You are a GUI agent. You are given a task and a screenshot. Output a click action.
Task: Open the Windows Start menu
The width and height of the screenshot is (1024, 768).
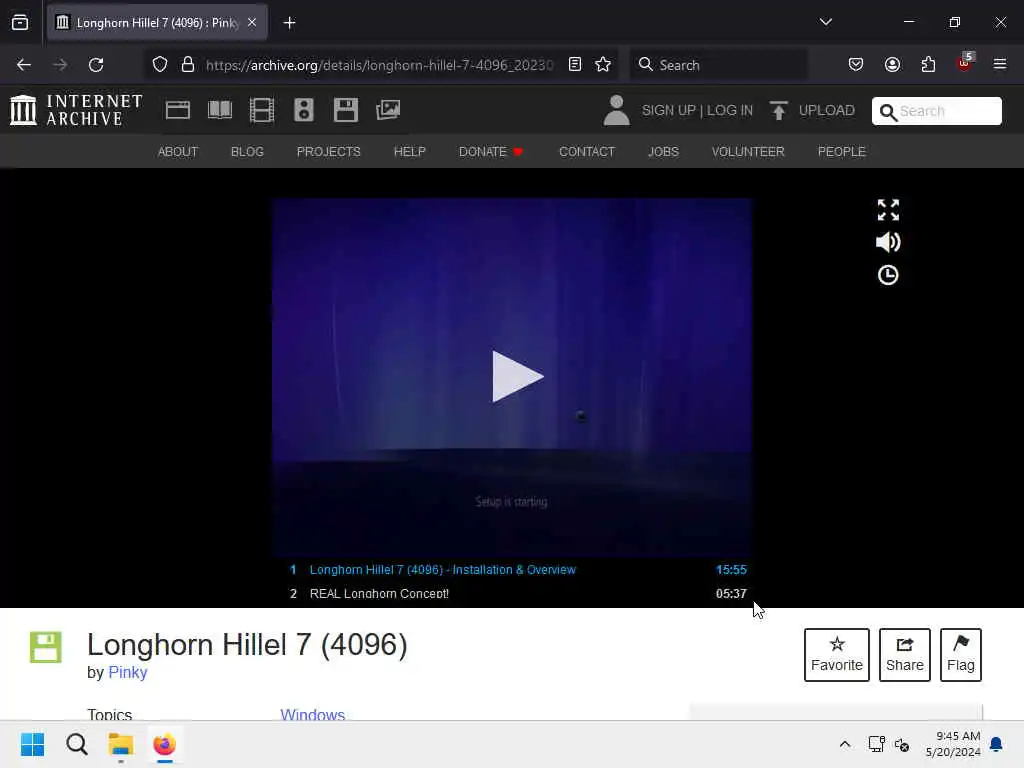33,744
